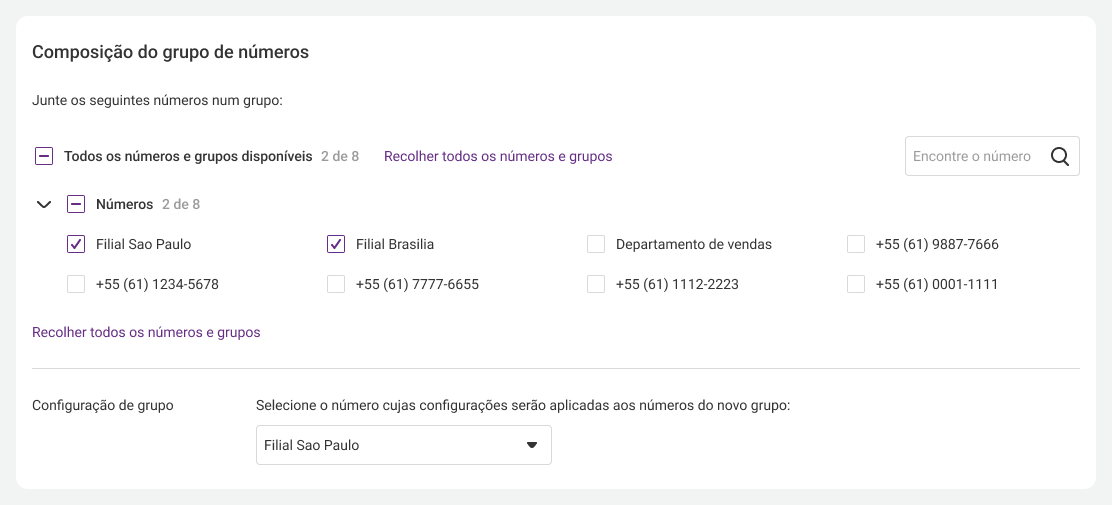Click top Recolher todos os números link
Viewport: 1112px width, 505px height.
(x=498, y=156)
